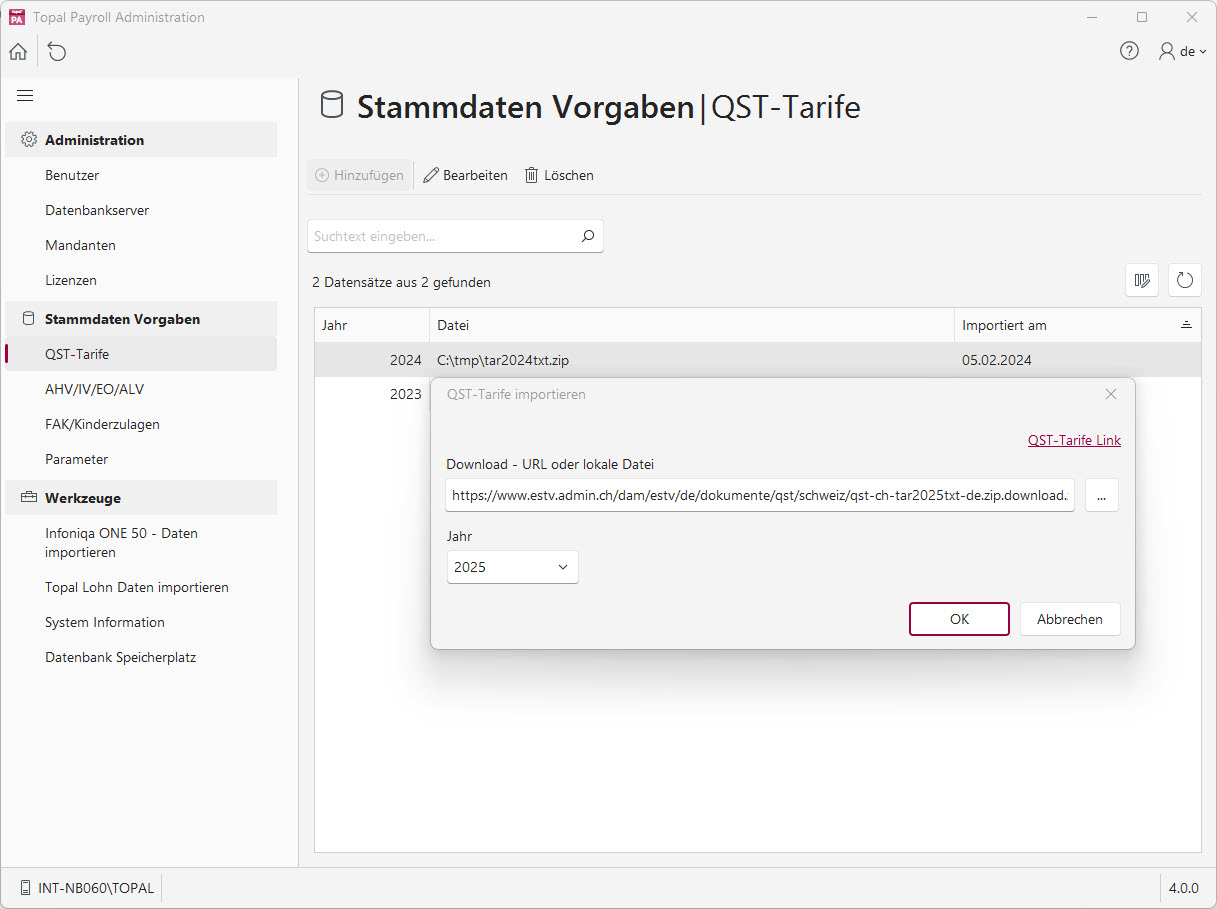Click the Werkzeuge section header
1217x909 pixels.
141,497
